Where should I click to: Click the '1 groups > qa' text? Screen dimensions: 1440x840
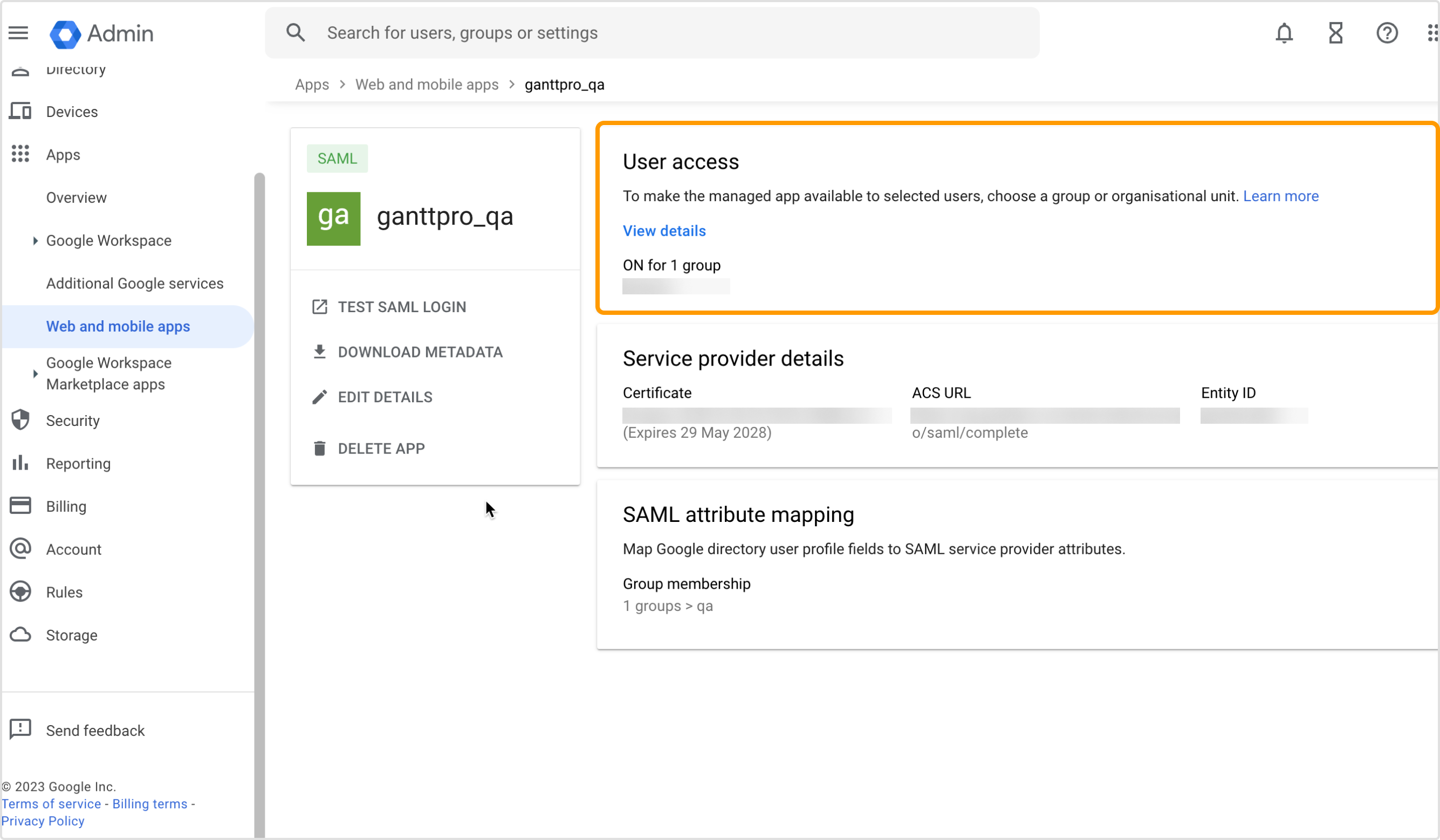click(x=668, y=605)
